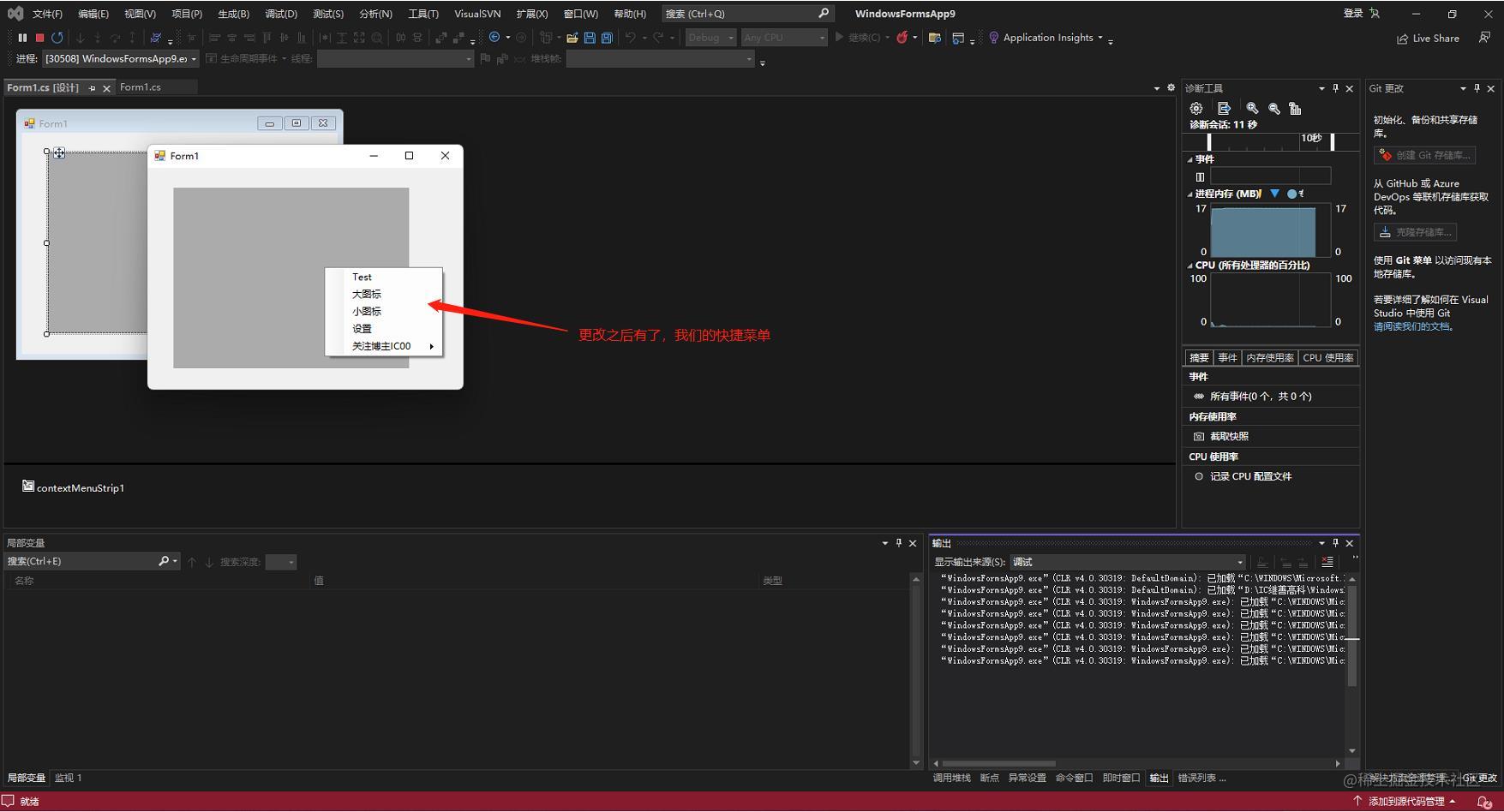Open the Git documentation link
1504x812 pixels.
tap(1411, 326)
